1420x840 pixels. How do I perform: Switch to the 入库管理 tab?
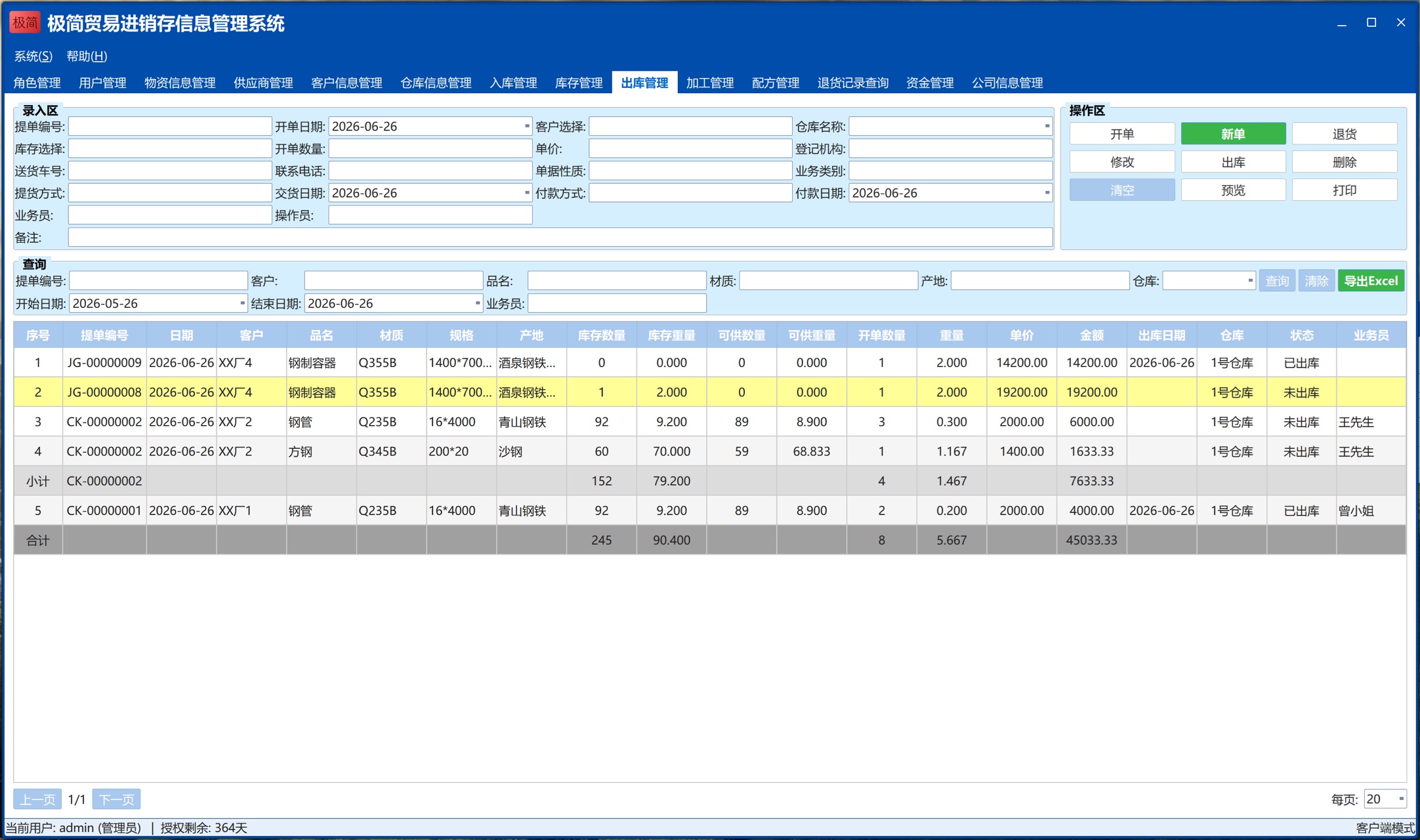(513, 83)
